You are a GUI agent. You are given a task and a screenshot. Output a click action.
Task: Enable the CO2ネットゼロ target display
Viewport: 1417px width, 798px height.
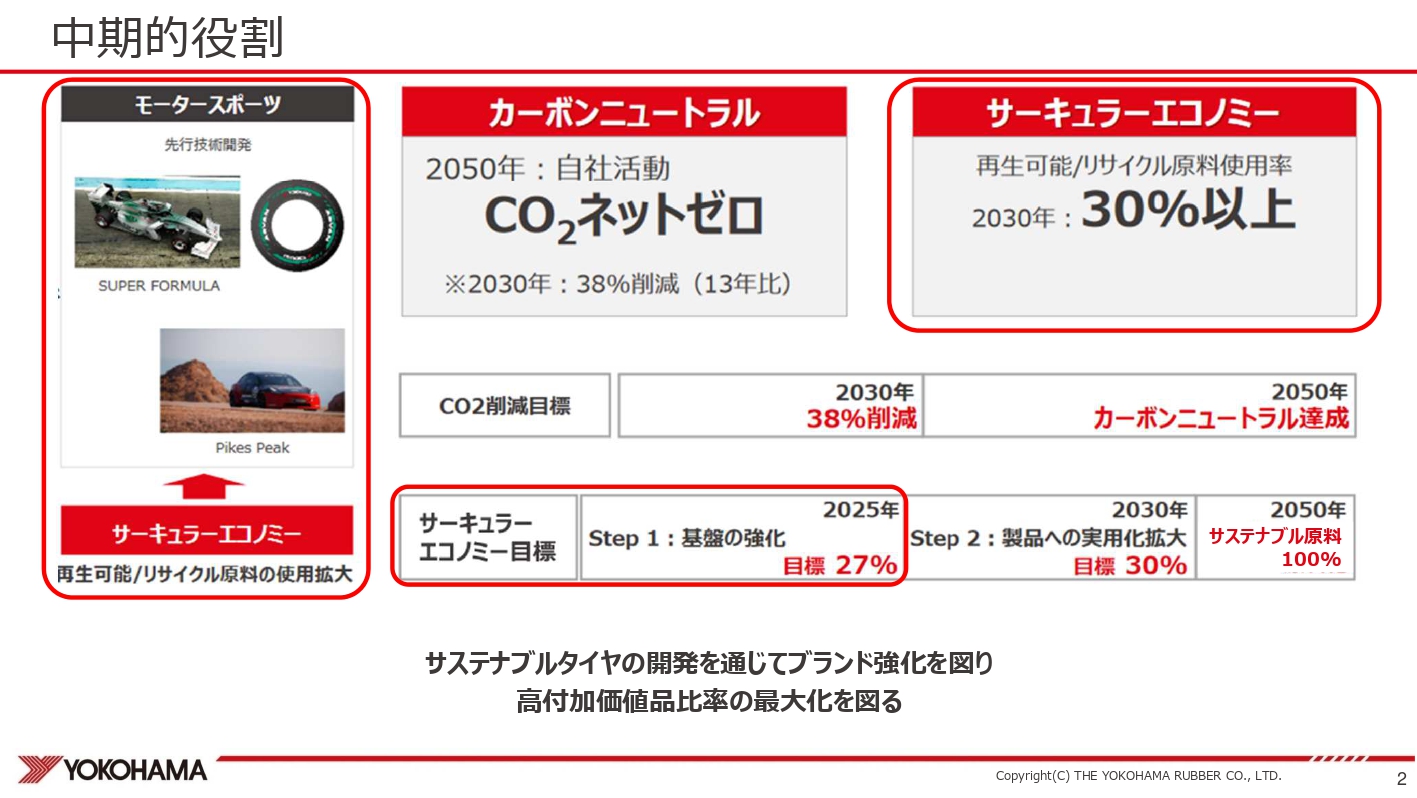pyautogui.click(x=622, y=215)
